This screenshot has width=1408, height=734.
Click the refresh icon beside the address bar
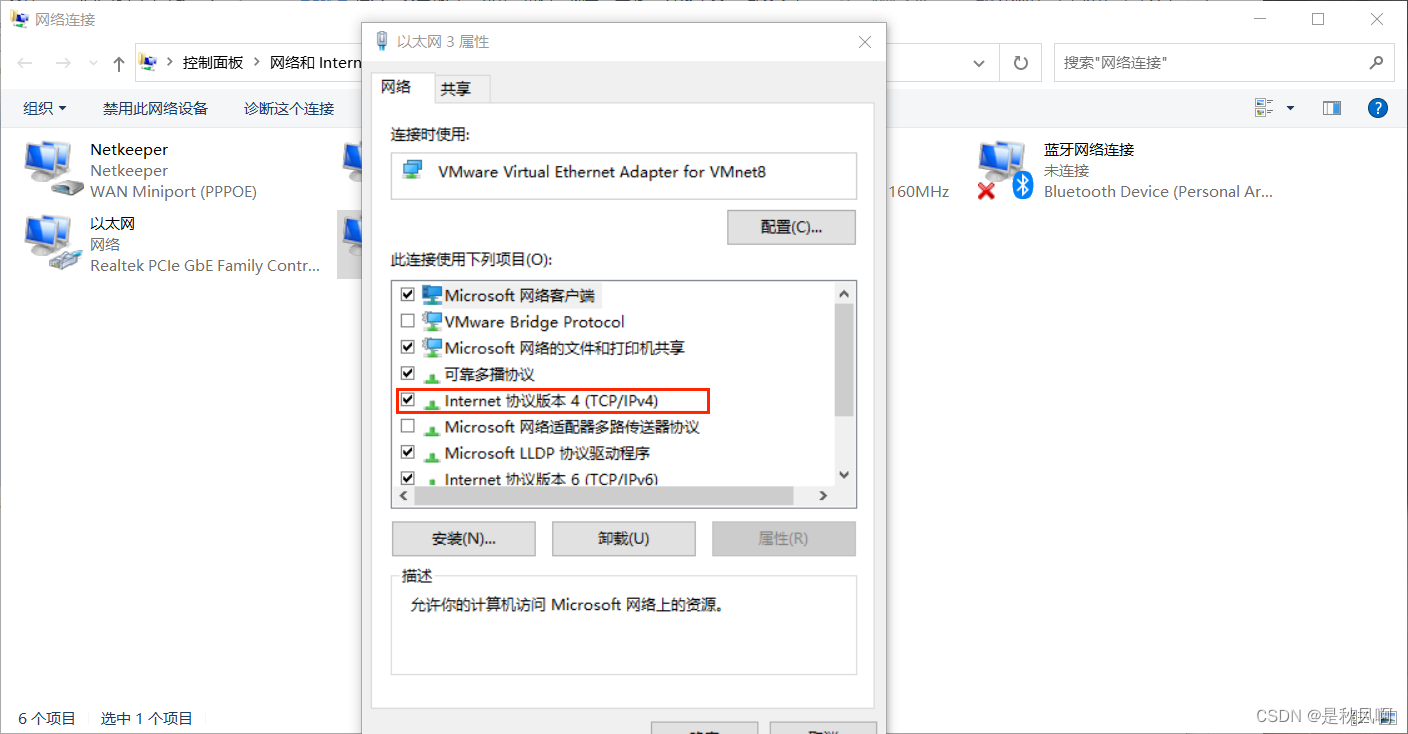coord(1021,63)
